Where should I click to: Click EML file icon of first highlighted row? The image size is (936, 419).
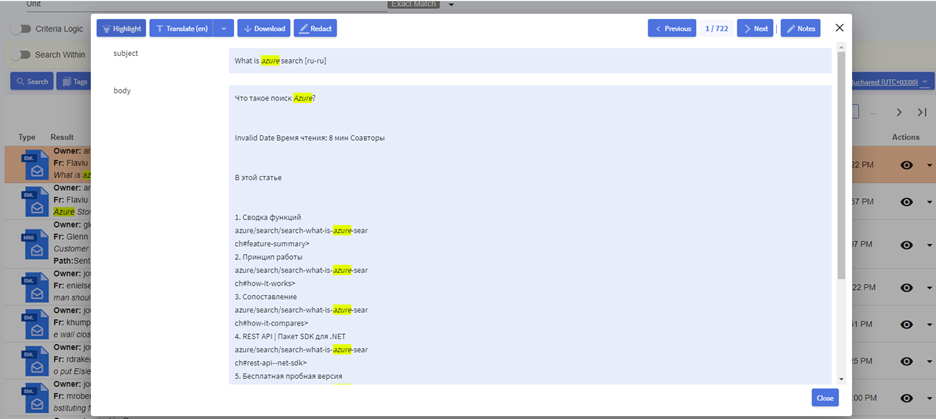click(x=36, y=165)
